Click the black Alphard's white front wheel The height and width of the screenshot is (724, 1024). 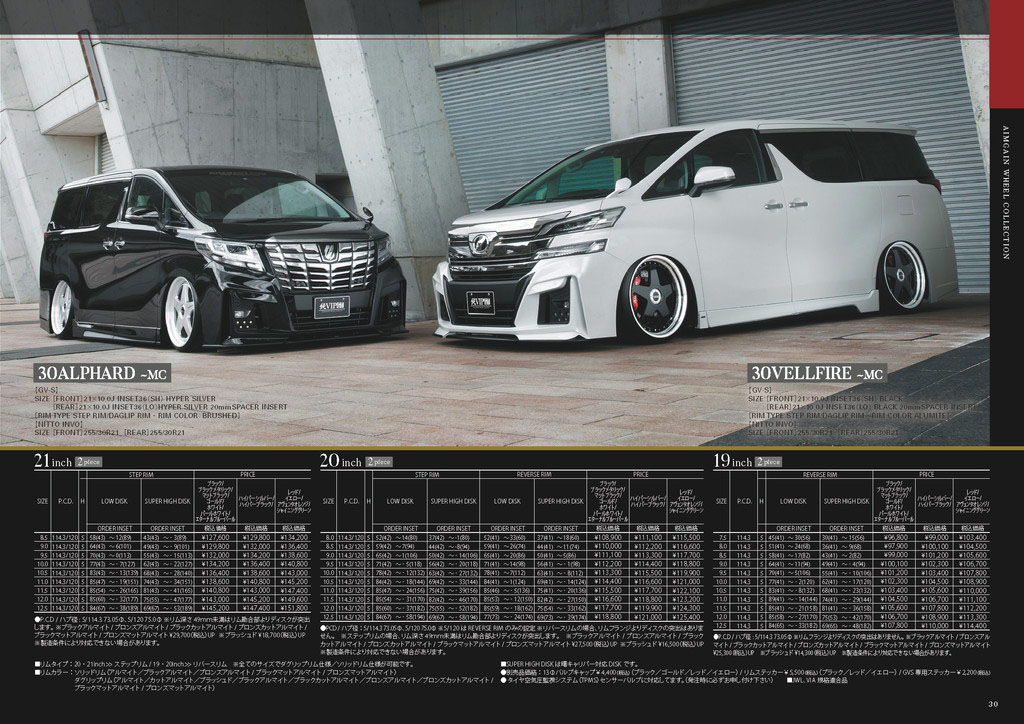[181, 311]
